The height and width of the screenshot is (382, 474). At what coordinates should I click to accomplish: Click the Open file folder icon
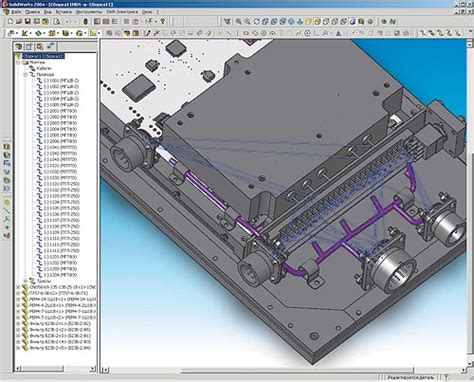19,22
